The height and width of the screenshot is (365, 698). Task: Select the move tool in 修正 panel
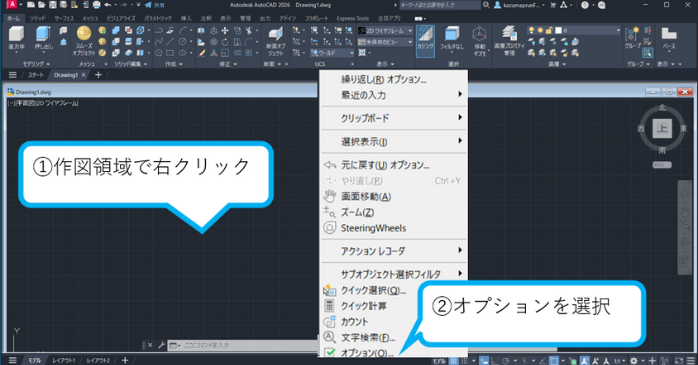pos(225,31)
